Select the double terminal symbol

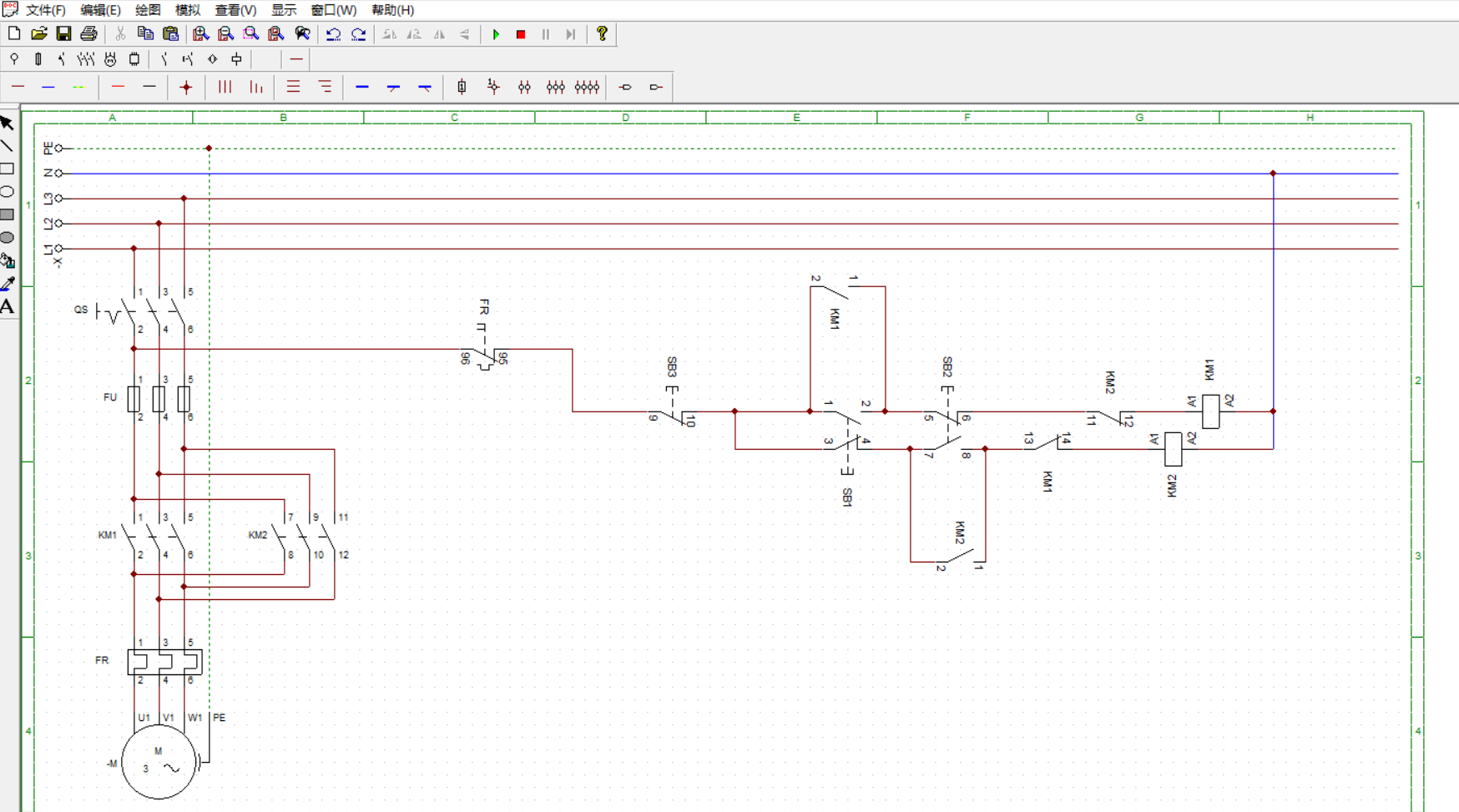click(524, 87)
